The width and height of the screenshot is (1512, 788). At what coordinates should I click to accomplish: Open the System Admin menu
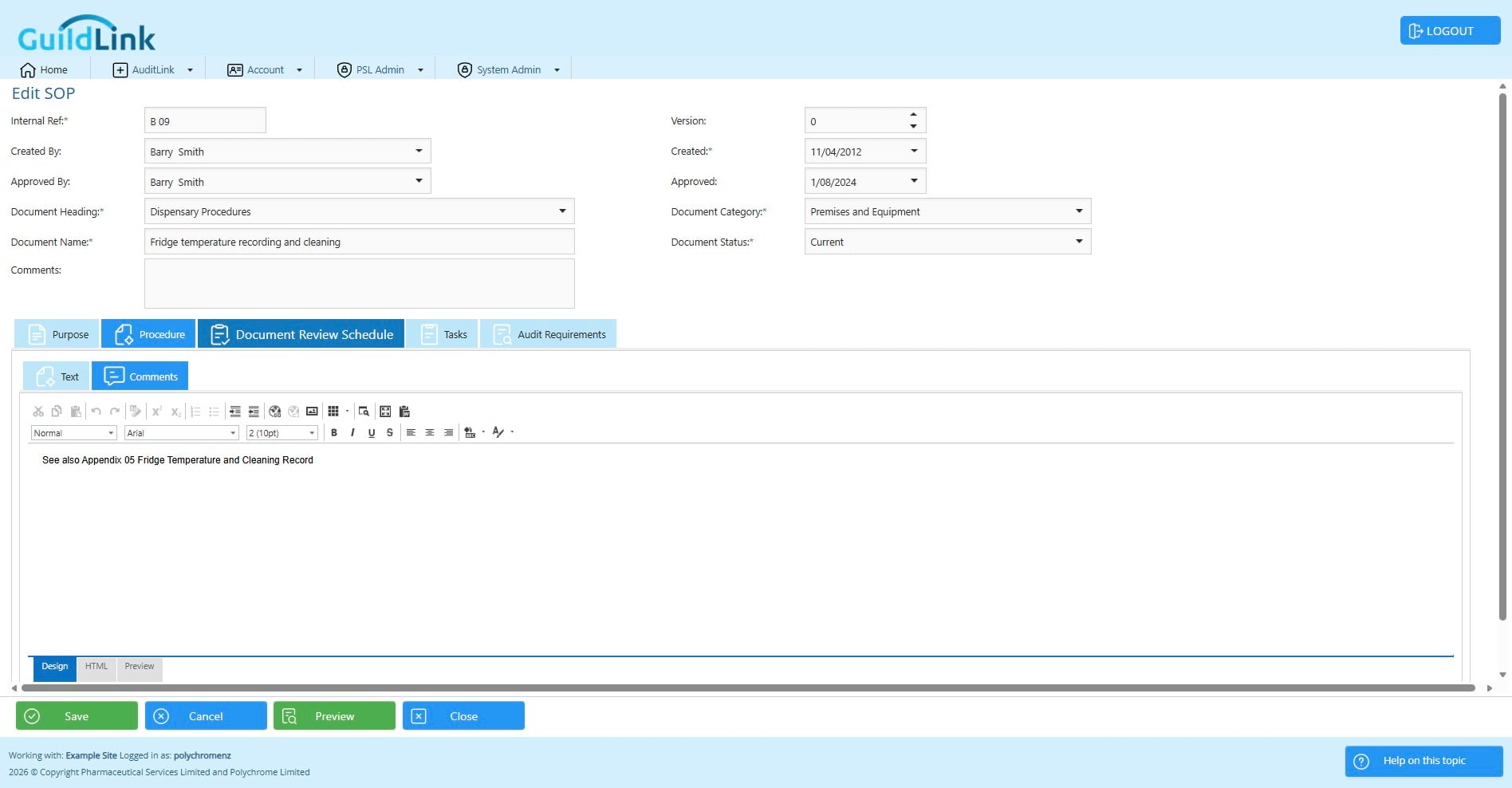pos(509,69)
